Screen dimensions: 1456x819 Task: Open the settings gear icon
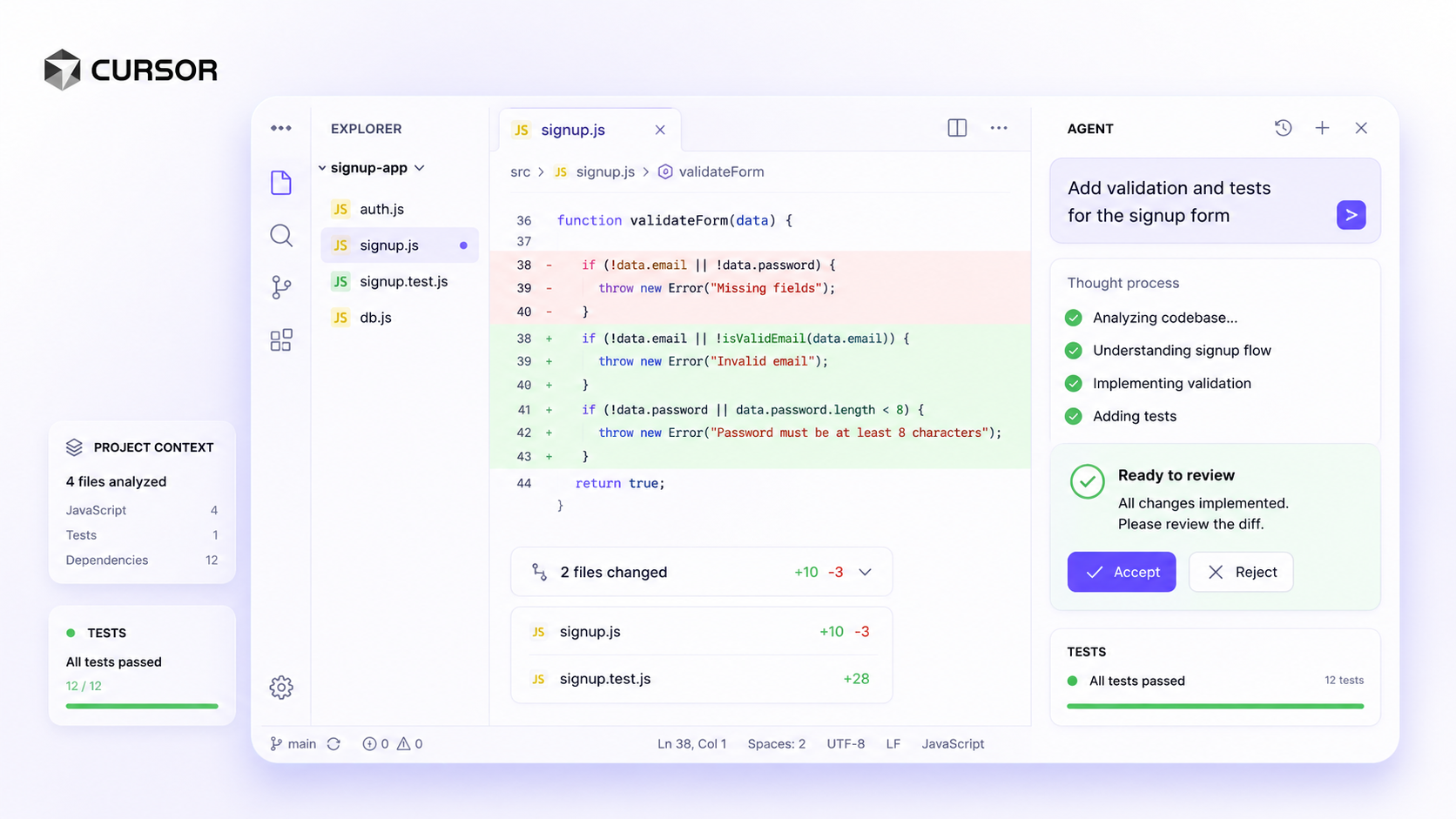[281, 688]
